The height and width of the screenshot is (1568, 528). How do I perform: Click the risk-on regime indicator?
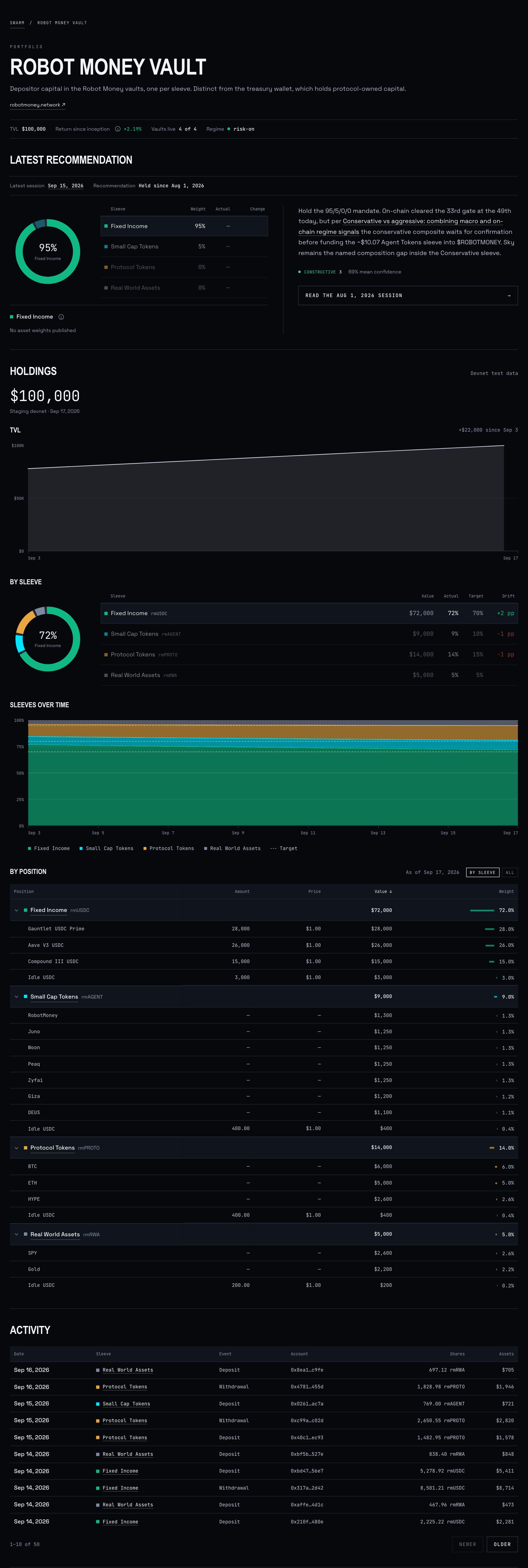point(241,129)
